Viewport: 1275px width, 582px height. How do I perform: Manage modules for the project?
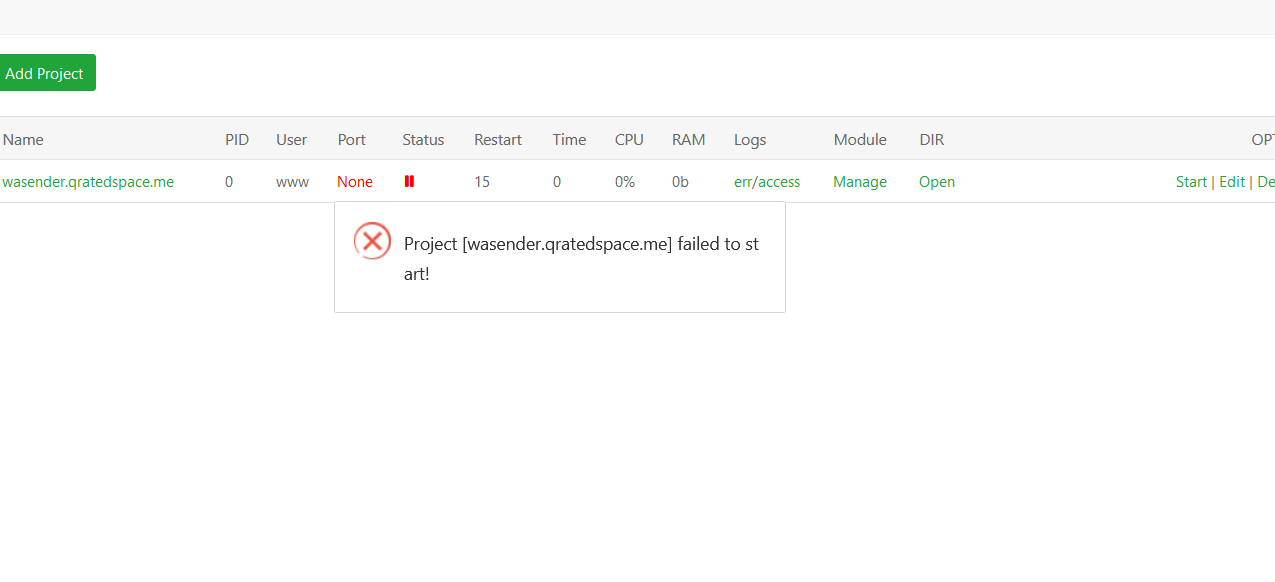[x=859, y=182]
